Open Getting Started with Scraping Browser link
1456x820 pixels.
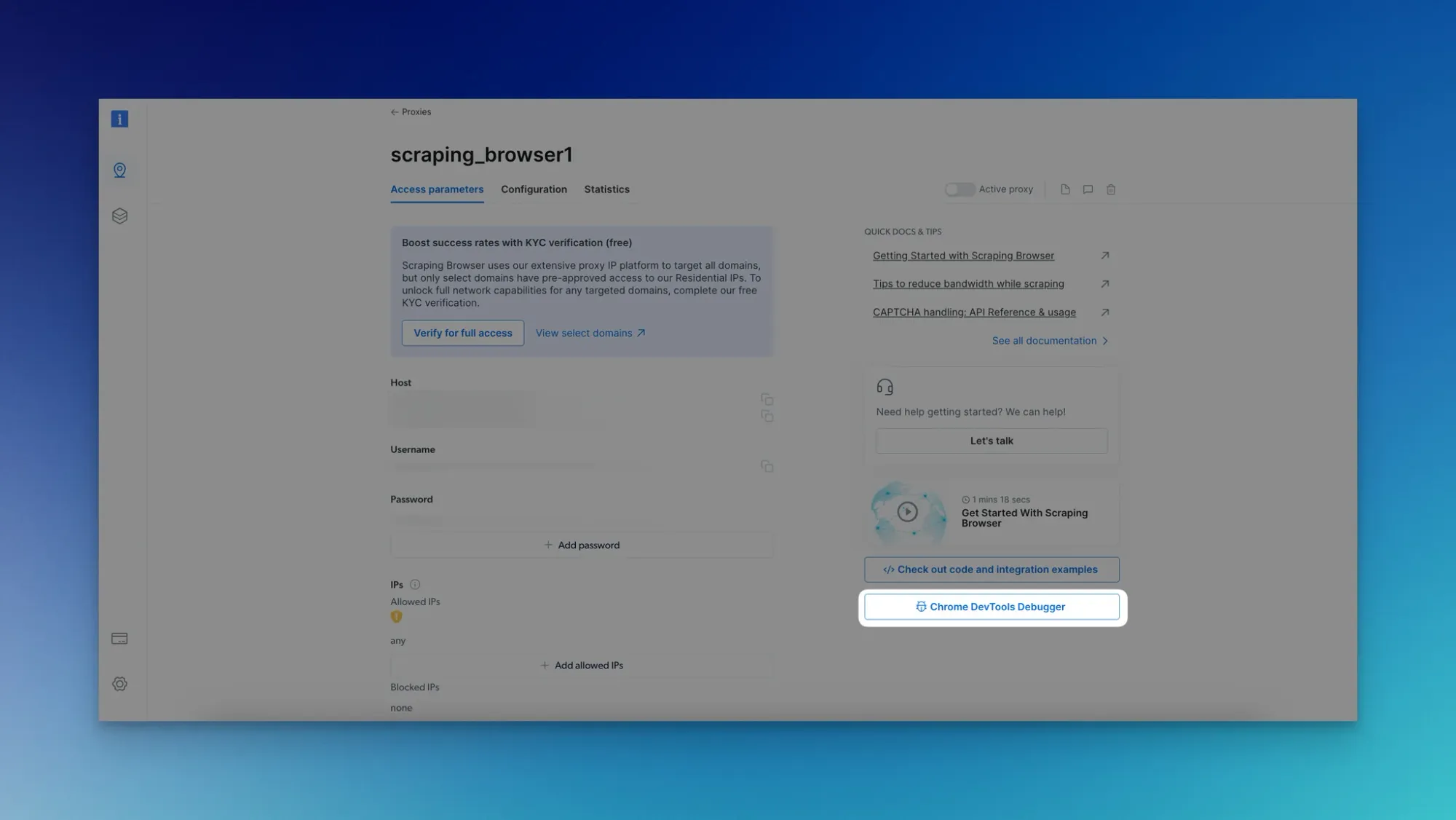click(x=963, y=255)
